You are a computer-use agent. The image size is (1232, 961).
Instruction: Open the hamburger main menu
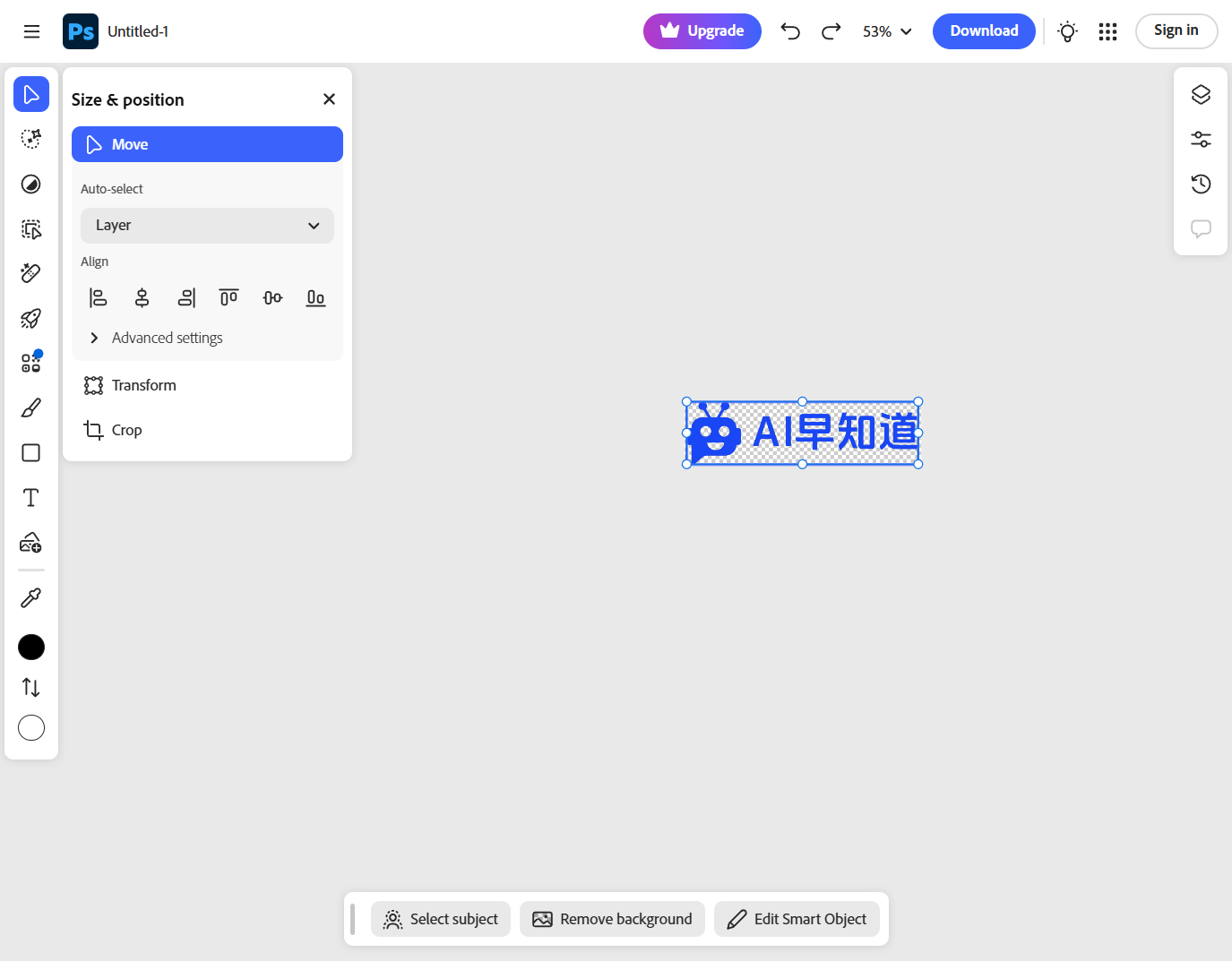coord(32,32)
